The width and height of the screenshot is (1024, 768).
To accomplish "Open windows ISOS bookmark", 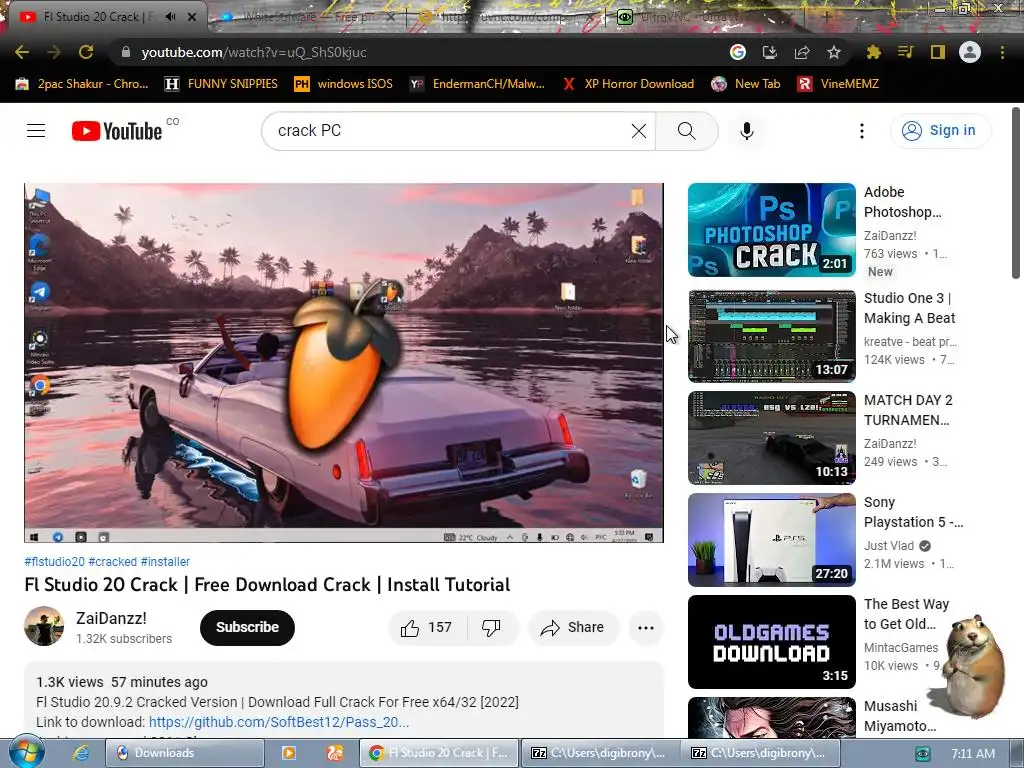I will [344, 84].
